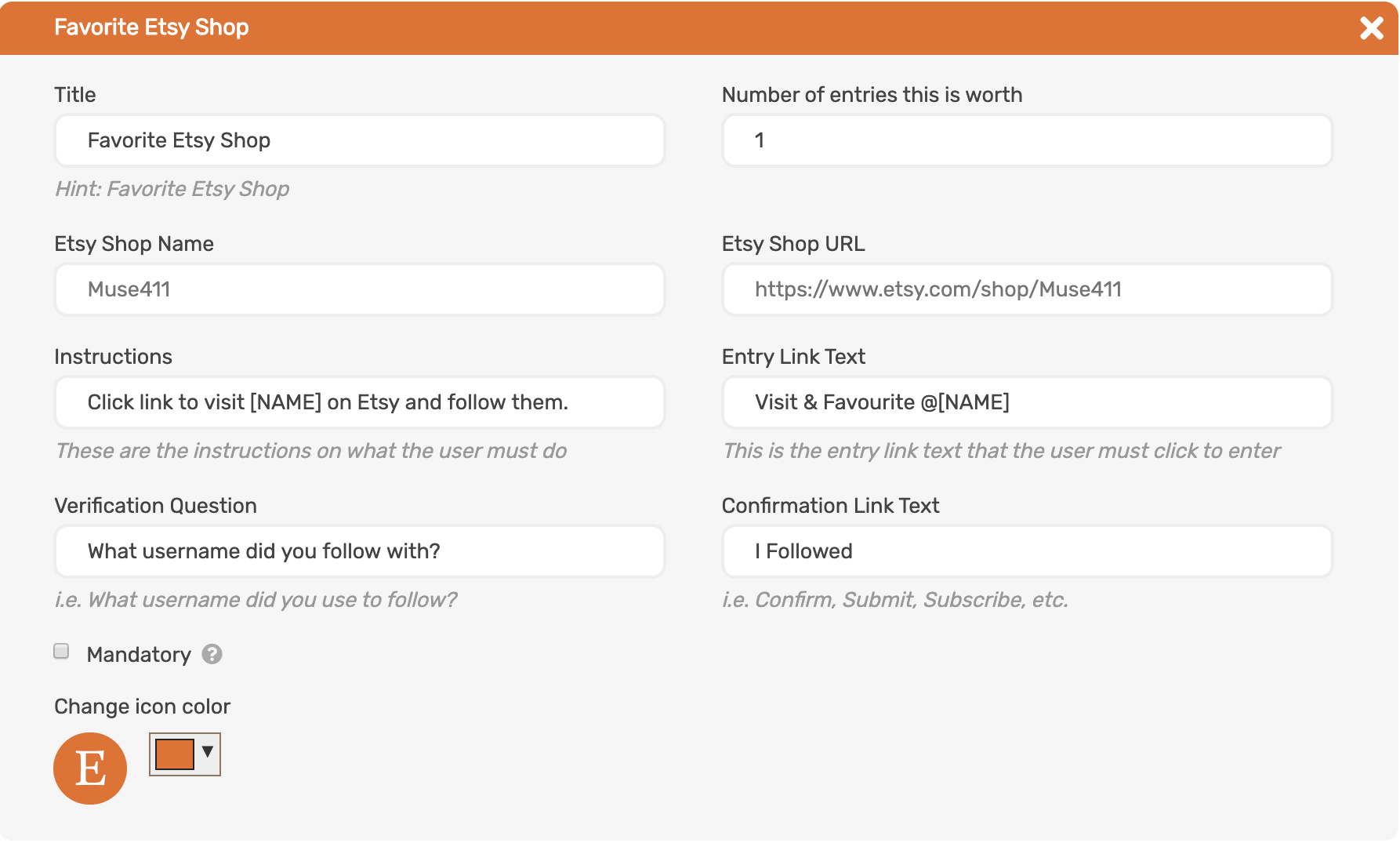Edit the Etsy Shop Name field
The height and width of the screenshot is (843, 1400).
[359, 289]
